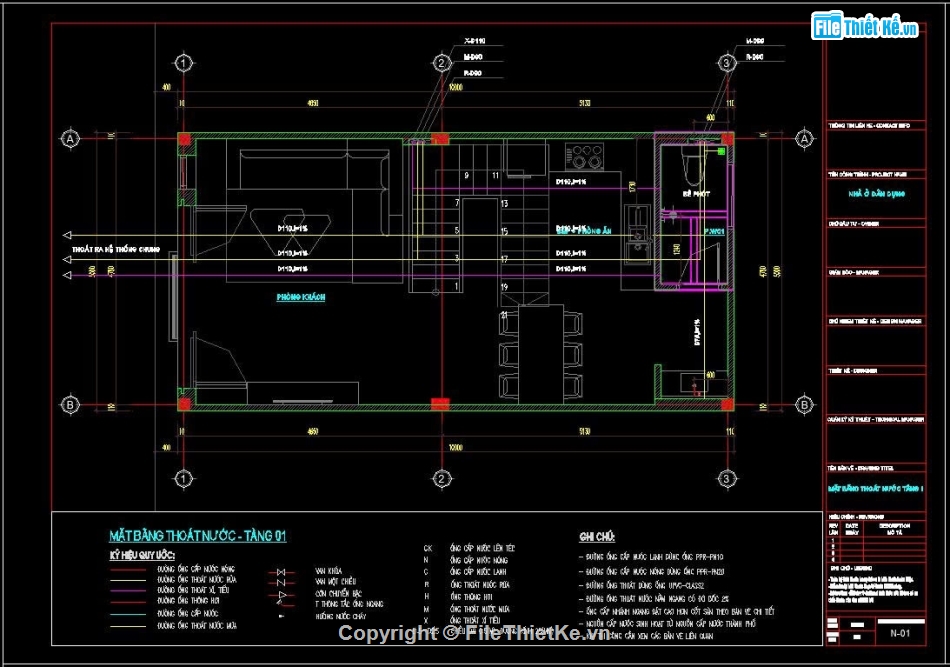
Task: Select the stove symbol in the kitchen area
Action: (x=584, y=155)
